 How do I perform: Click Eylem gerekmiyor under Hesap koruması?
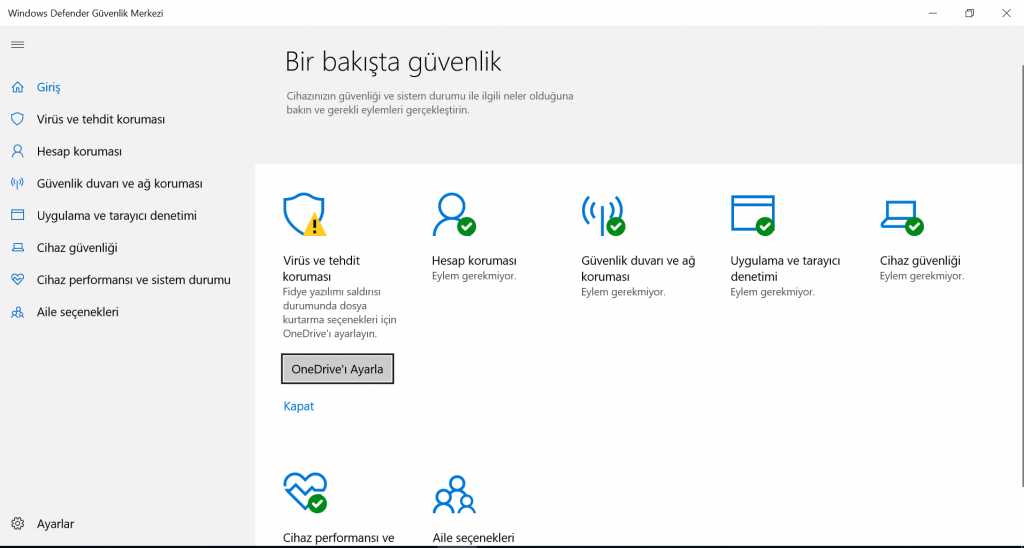click(474, 276)
